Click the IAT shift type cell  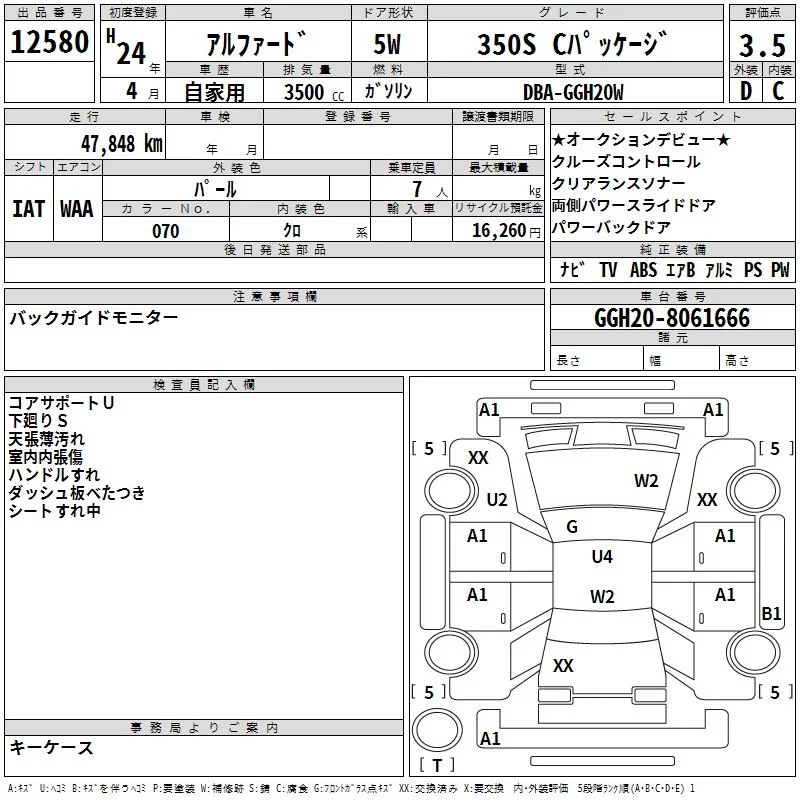(x=28, y=209)
